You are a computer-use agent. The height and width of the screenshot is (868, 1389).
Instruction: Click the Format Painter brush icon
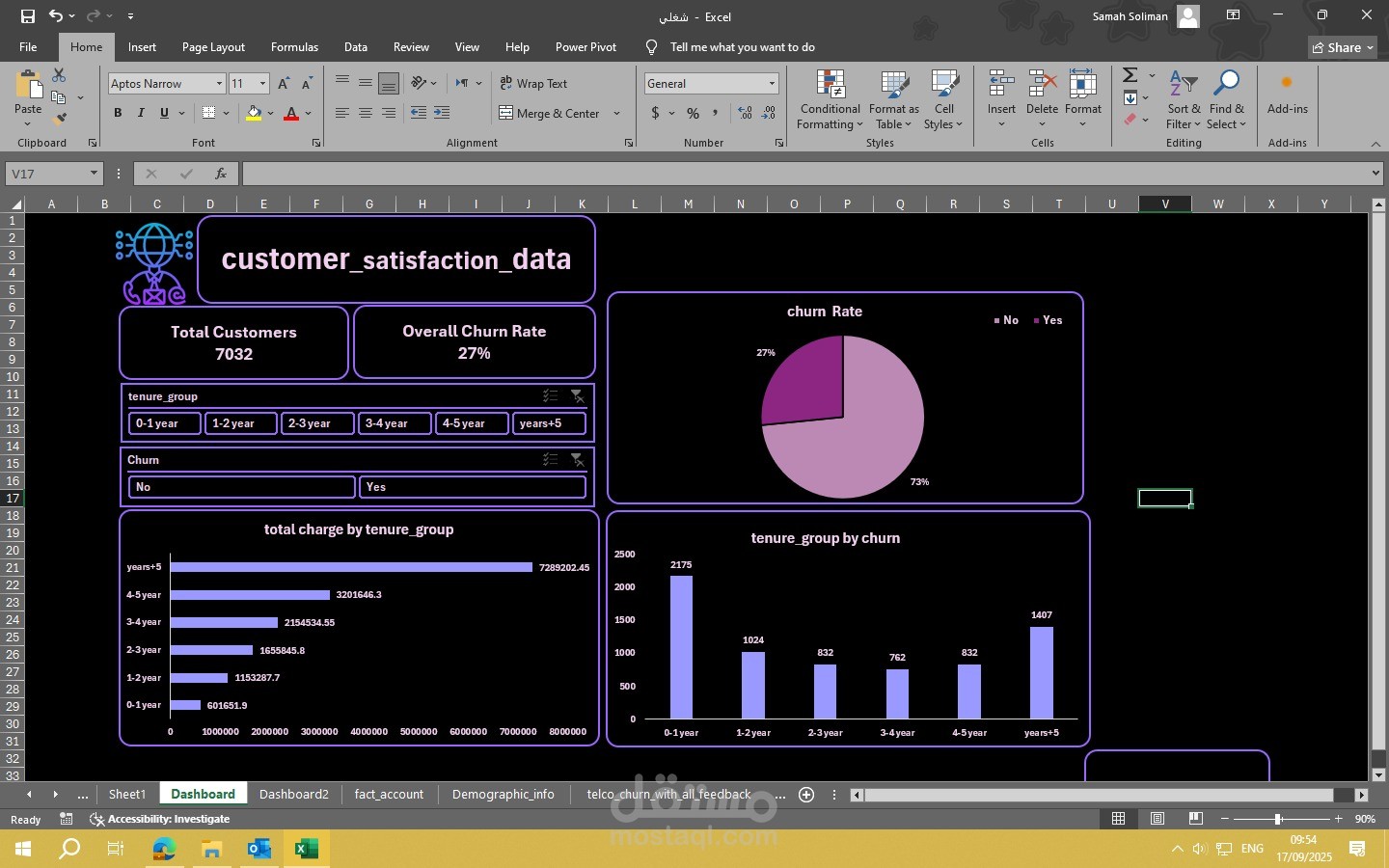(59, 120)
